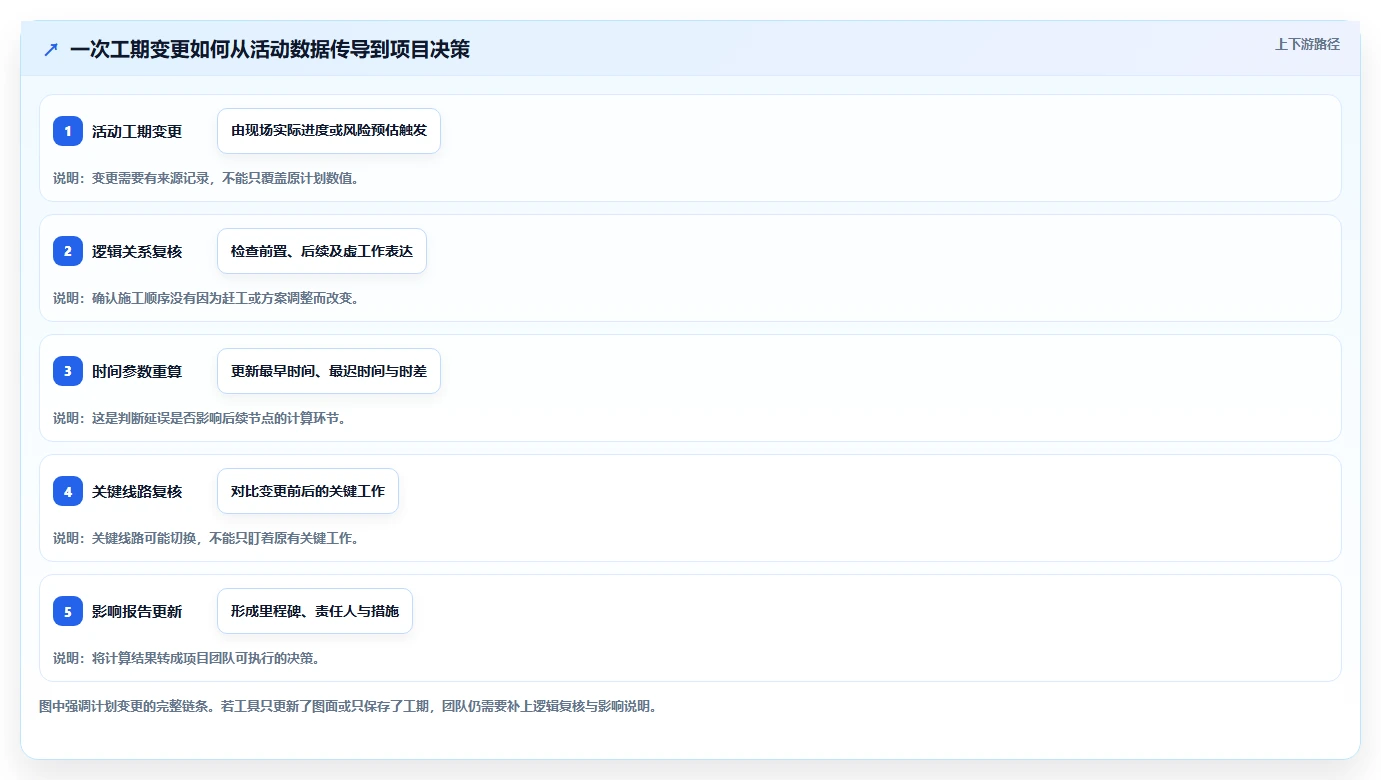Click the step 5 number badge
The image size is (1381, 780).
pyautogui.click(x=68, y=611)
